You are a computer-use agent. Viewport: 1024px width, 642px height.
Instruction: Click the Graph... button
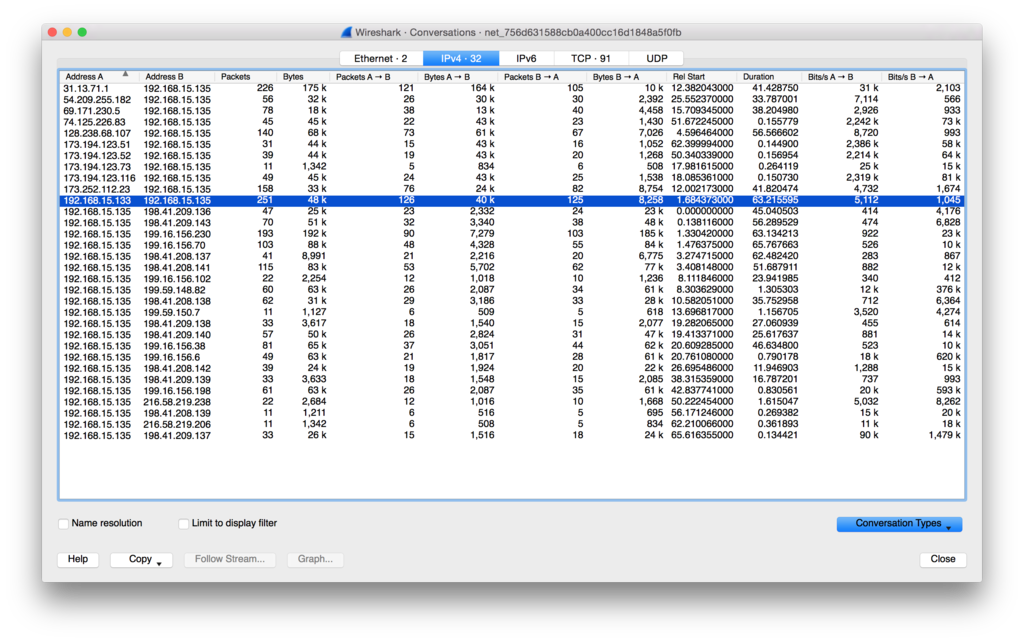pyautogui.click(x=315, y=559)
